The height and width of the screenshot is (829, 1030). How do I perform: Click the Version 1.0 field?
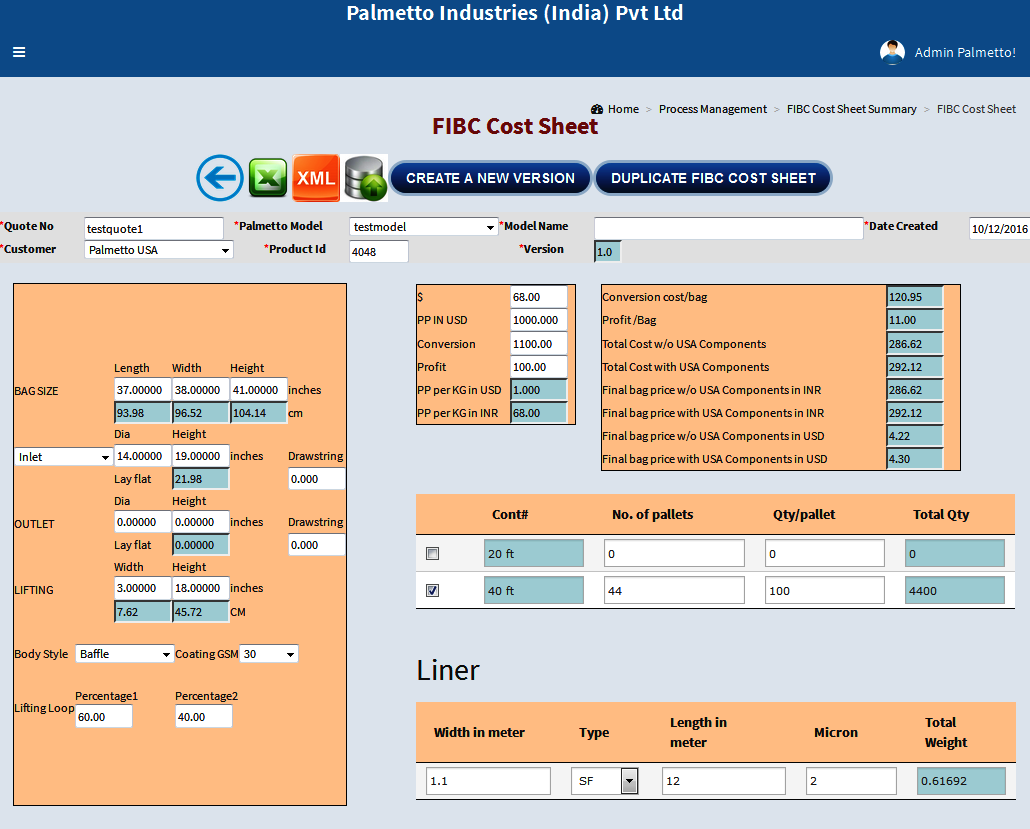(x=608, y=252)
